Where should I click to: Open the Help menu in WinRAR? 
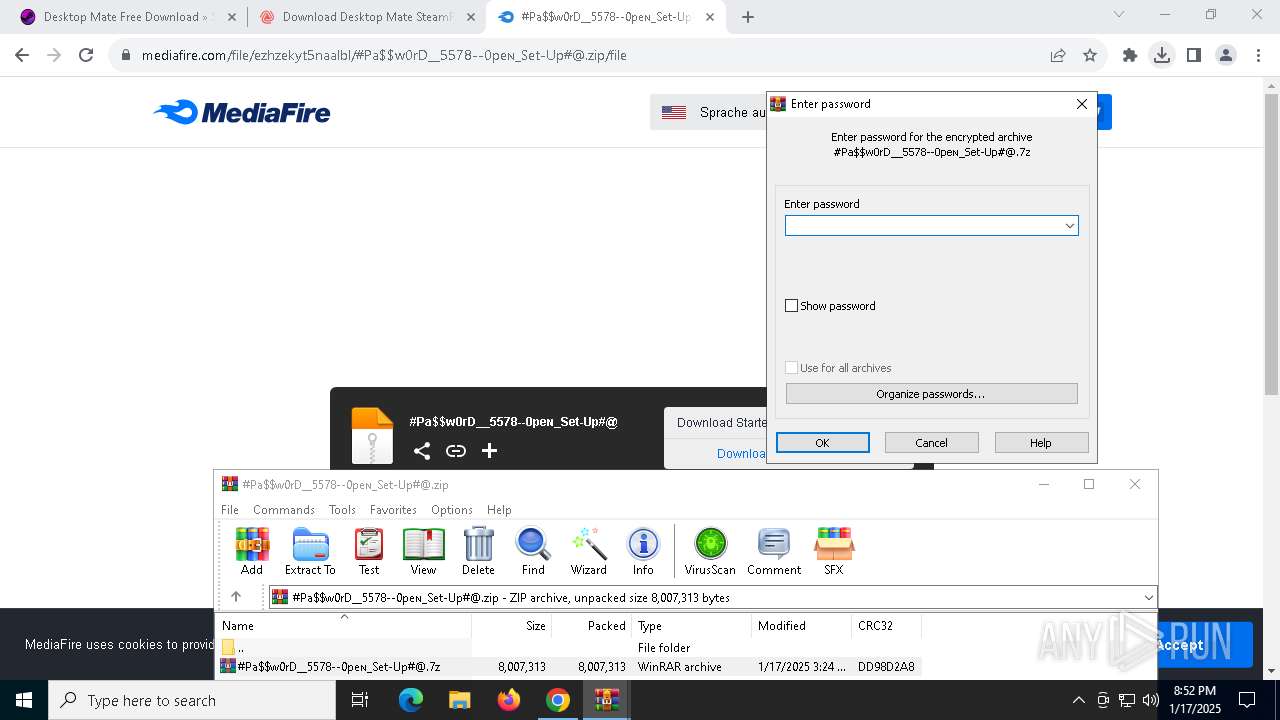point(499,509)
